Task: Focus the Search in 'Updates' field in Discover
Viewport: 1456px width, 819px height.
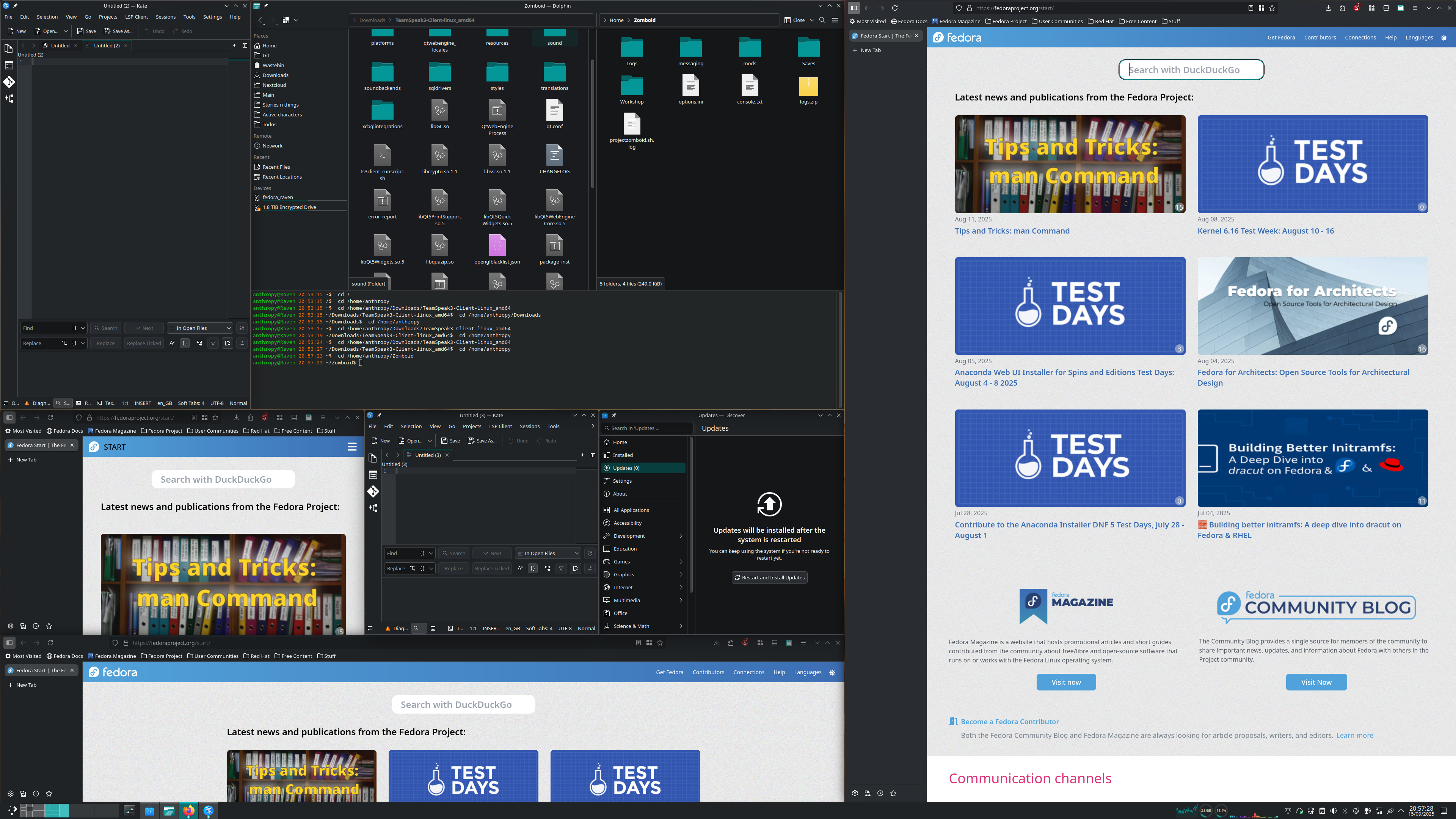Action: point(646,428)
